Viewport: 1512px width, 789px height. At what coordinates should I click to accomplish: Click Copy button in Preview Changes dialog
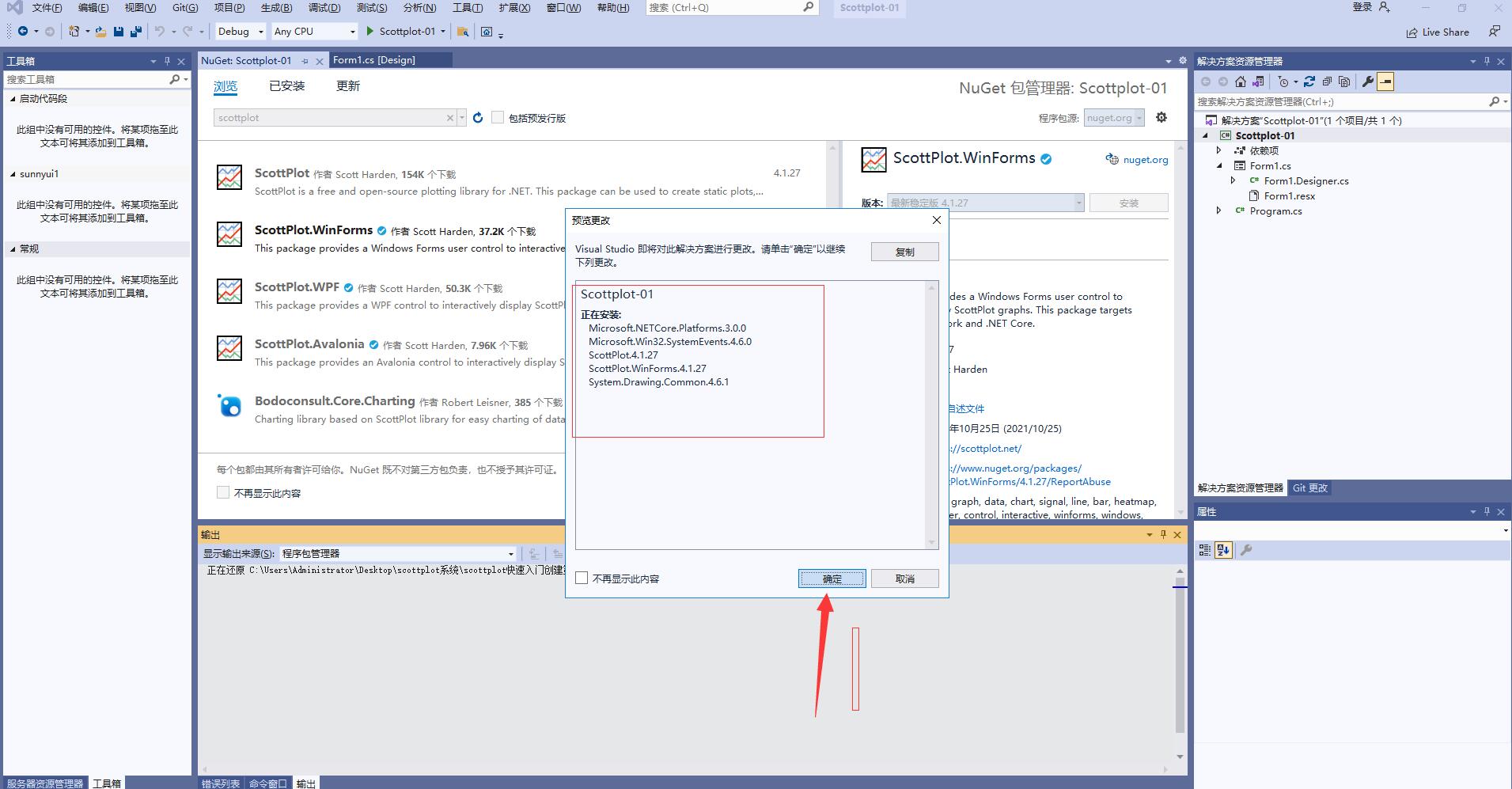point(905,252)
